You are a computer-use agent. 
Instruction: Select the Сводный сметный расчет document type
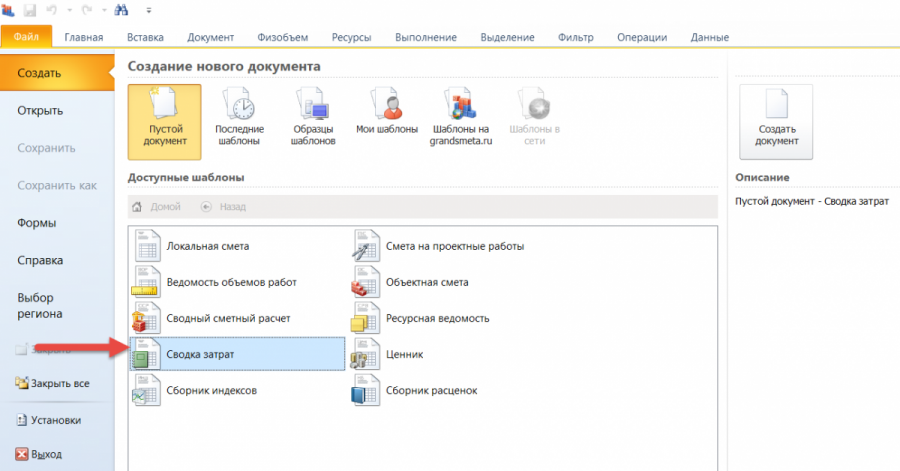[x=238, y=318]
